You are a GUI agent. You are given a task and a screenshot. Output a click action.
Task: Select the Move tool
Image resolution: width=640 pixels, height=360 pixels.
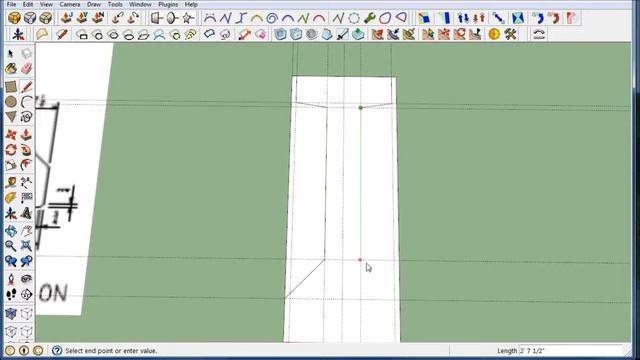tap(11, 135)
